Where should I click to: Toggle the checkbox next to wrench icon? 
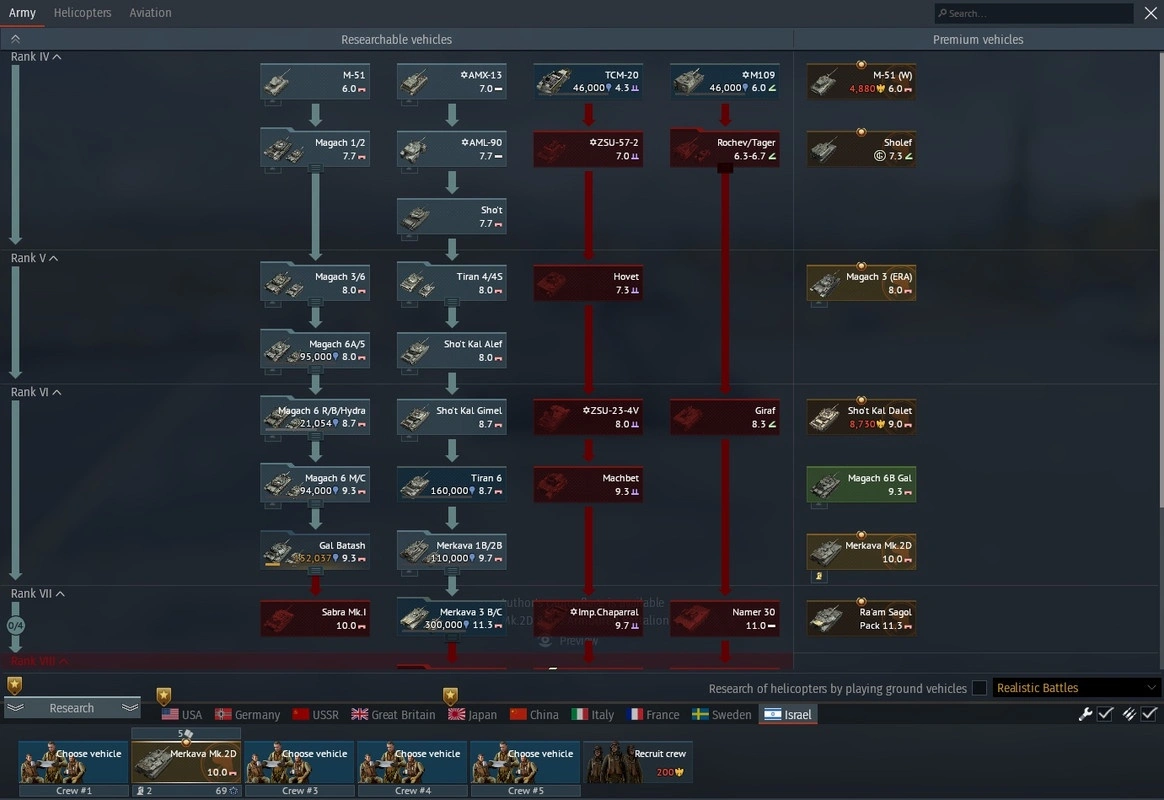[1105, 714]
